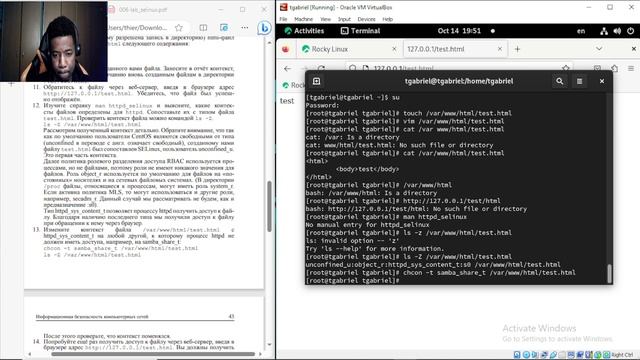Click the new tab icon in terminal header

click(x=316, y=81)
